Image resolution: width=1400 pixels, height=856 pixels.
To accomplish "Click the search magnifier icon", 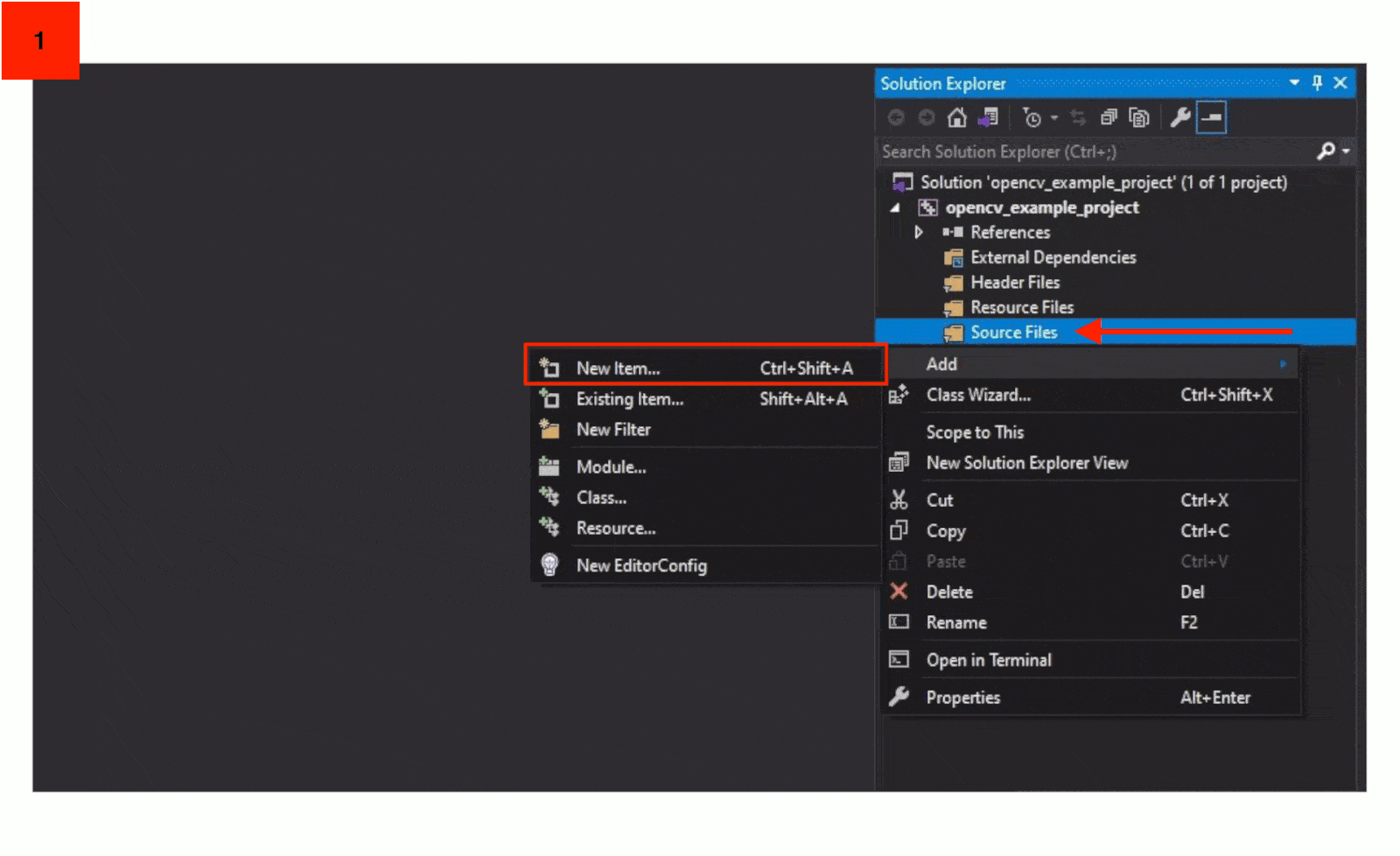I will coord(1326,151).
